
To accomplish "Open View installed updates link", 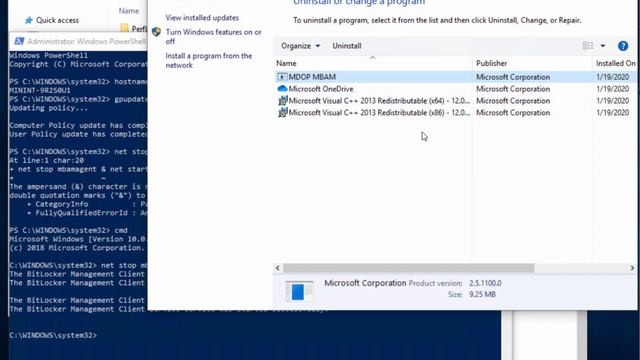I will (202, 18).
